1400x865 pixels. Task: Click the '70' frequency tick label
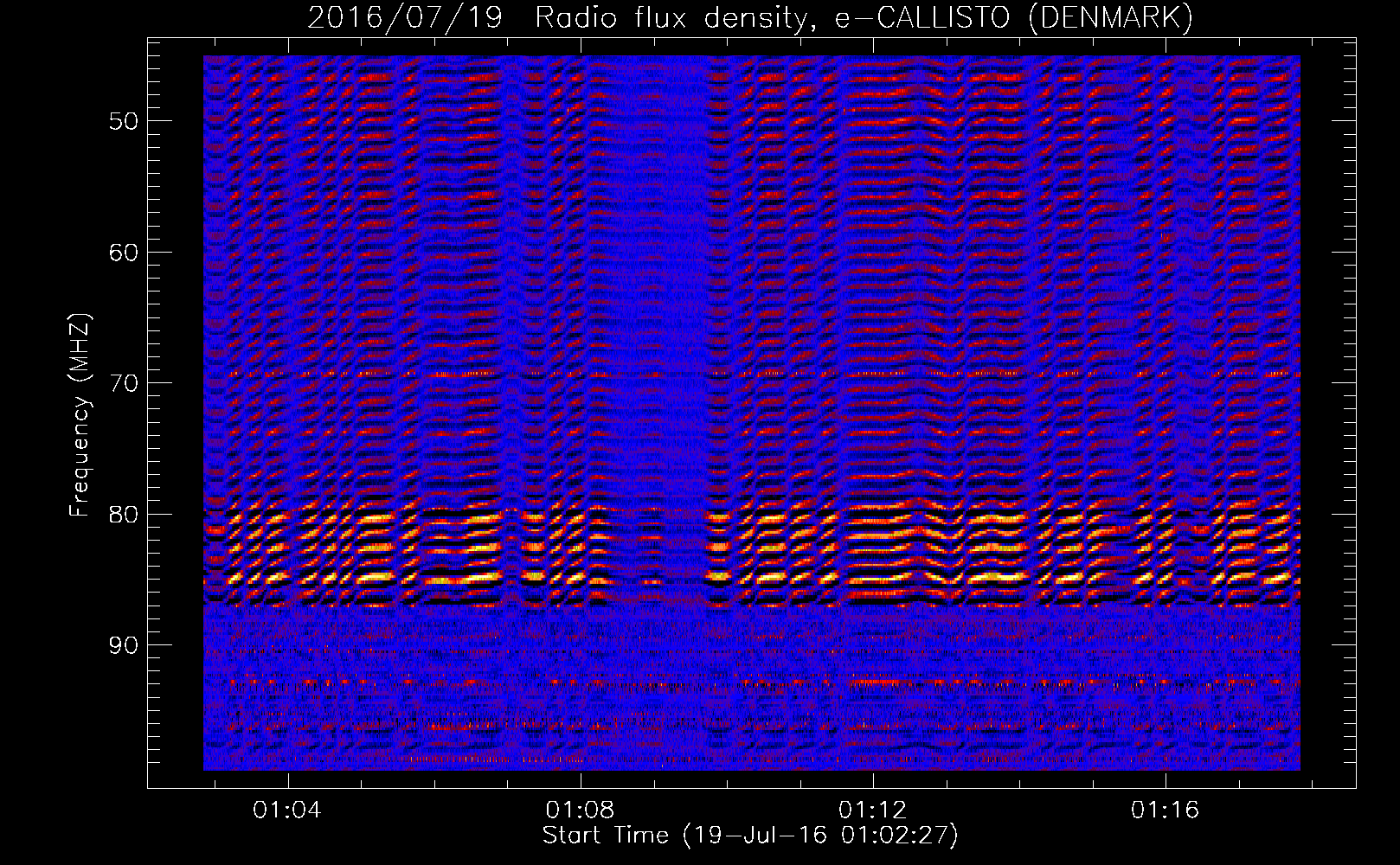pos(124,383)
